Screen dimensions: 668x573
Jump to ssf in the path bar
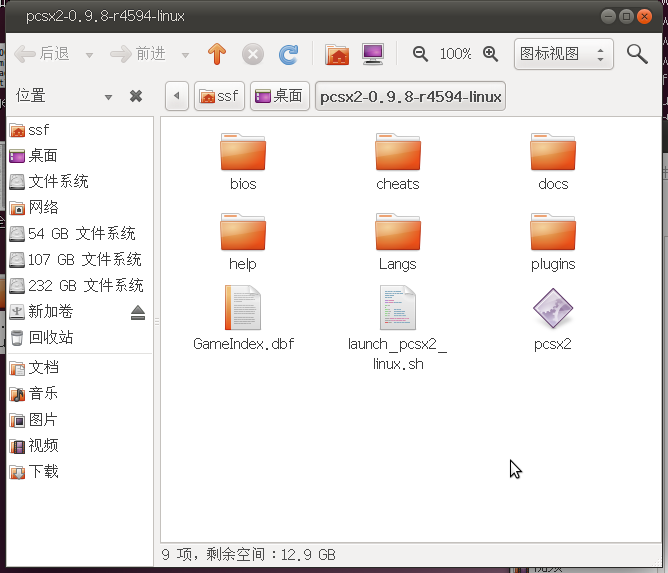point(219,96)
